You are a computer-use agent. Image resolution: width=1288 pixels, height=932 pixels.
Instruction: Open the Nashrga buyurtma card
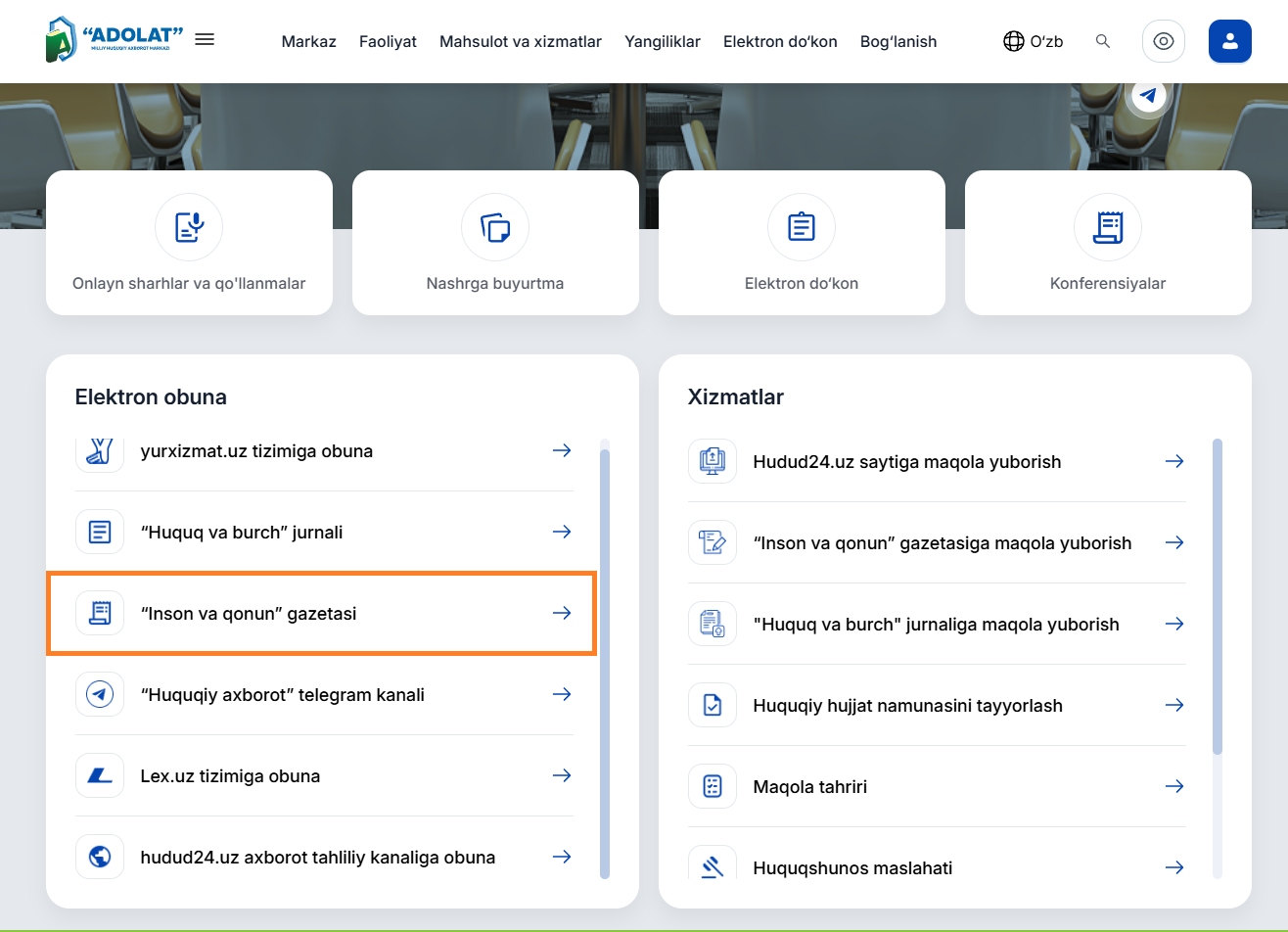[495, 243]
